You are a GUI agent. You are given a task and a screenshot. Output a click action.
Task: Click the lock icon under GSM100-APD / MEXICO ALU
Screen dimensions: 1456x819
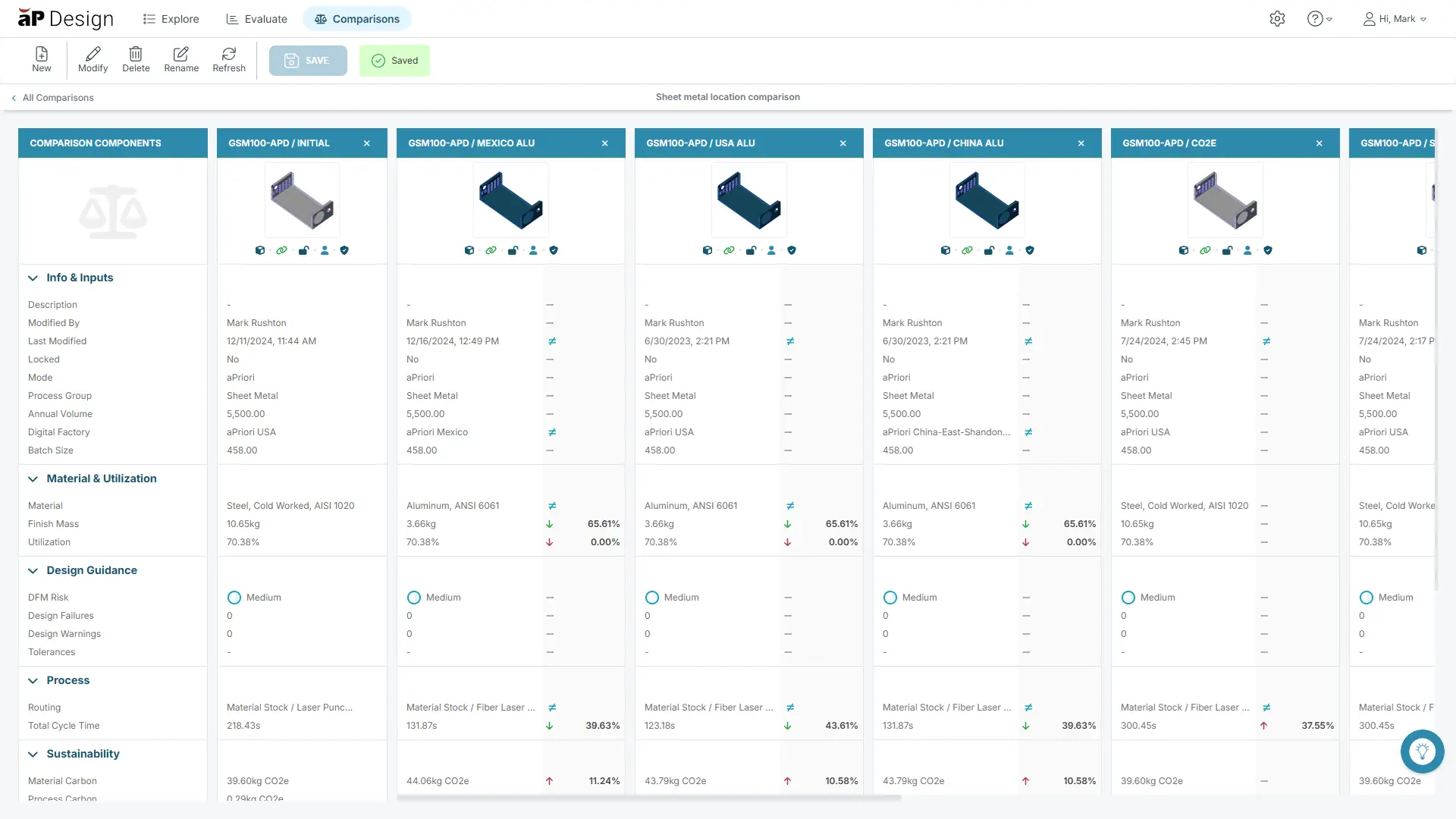click(x=513, y=250)
